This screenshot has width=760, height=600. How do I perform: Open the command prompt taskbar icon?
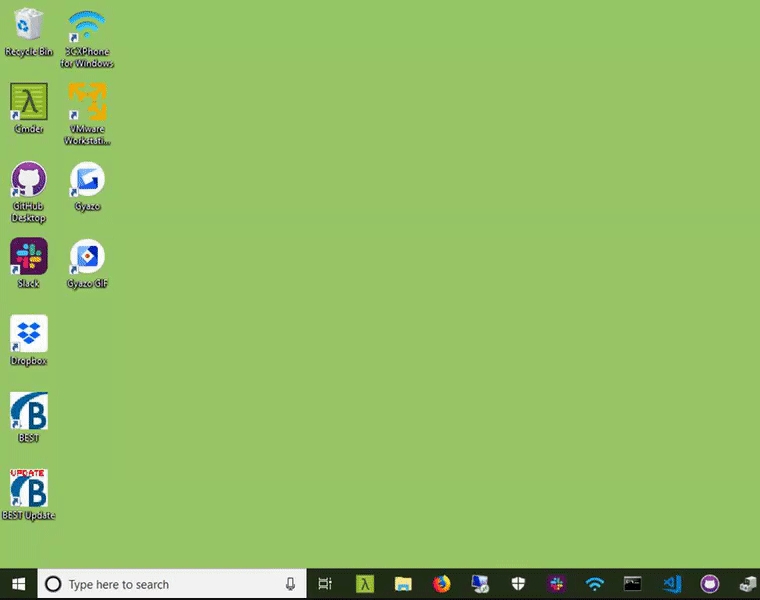click(633, 584)
